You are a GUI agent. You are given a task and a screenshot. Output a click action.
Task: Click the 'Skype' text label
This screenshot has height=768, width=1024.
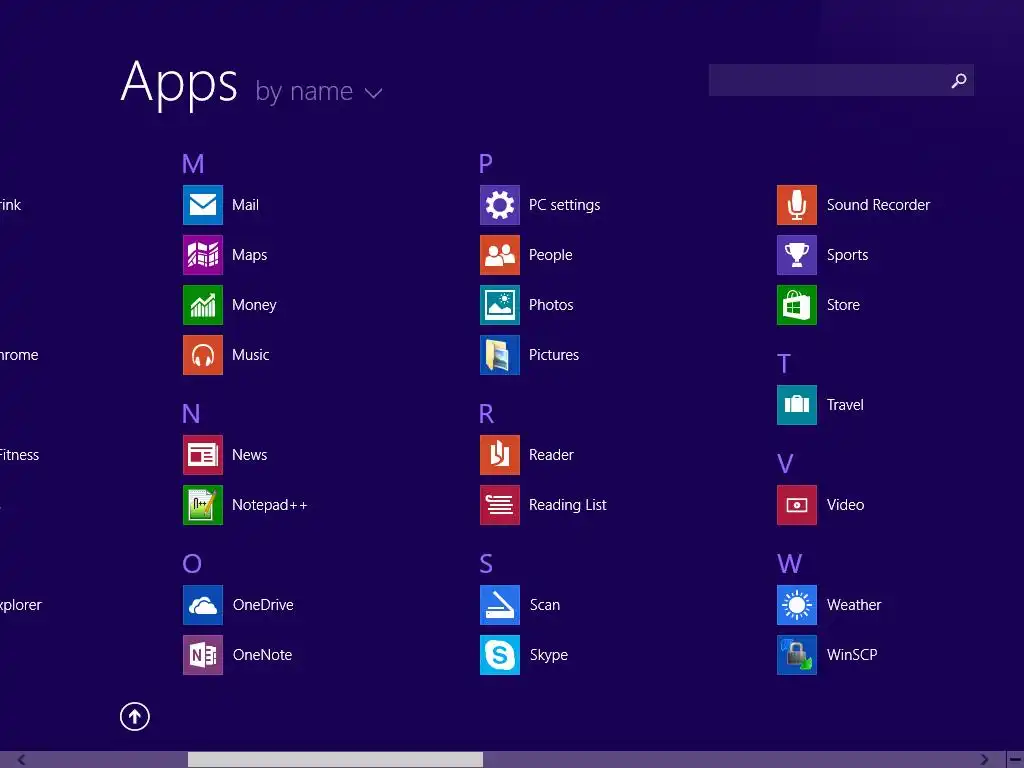(549, 655)
